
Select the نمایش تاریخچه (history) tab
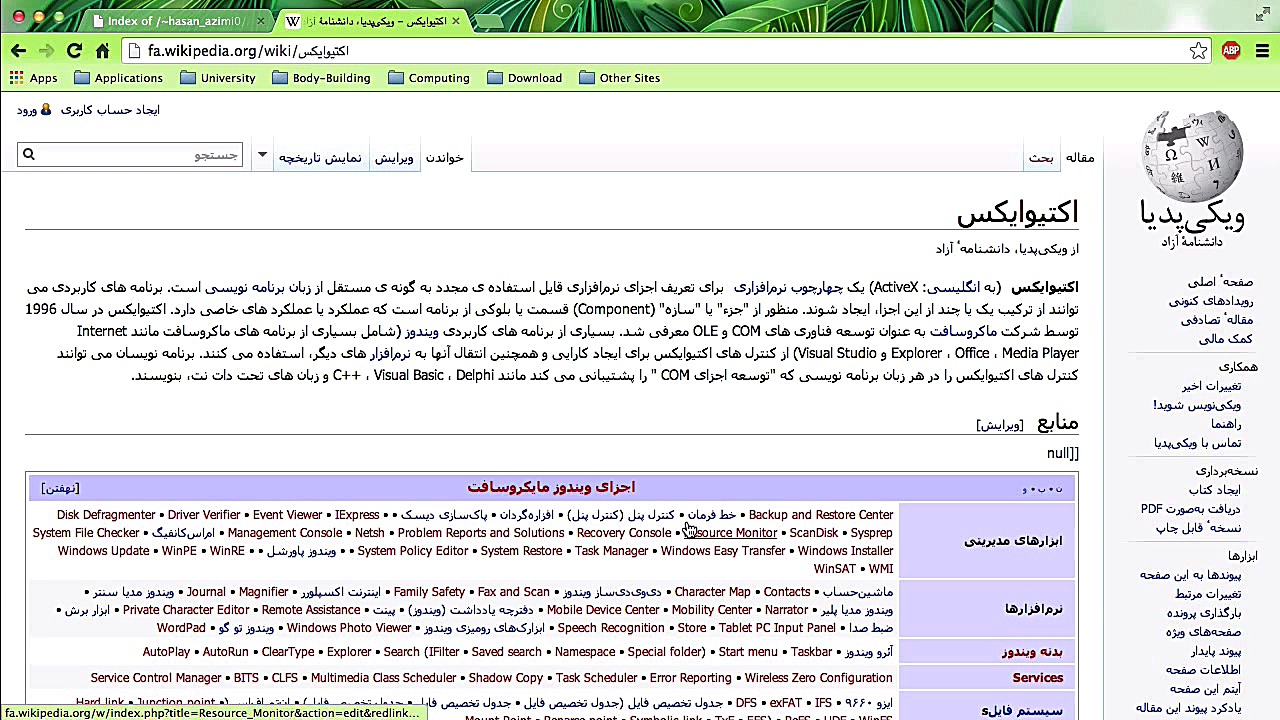coord(320,157)
